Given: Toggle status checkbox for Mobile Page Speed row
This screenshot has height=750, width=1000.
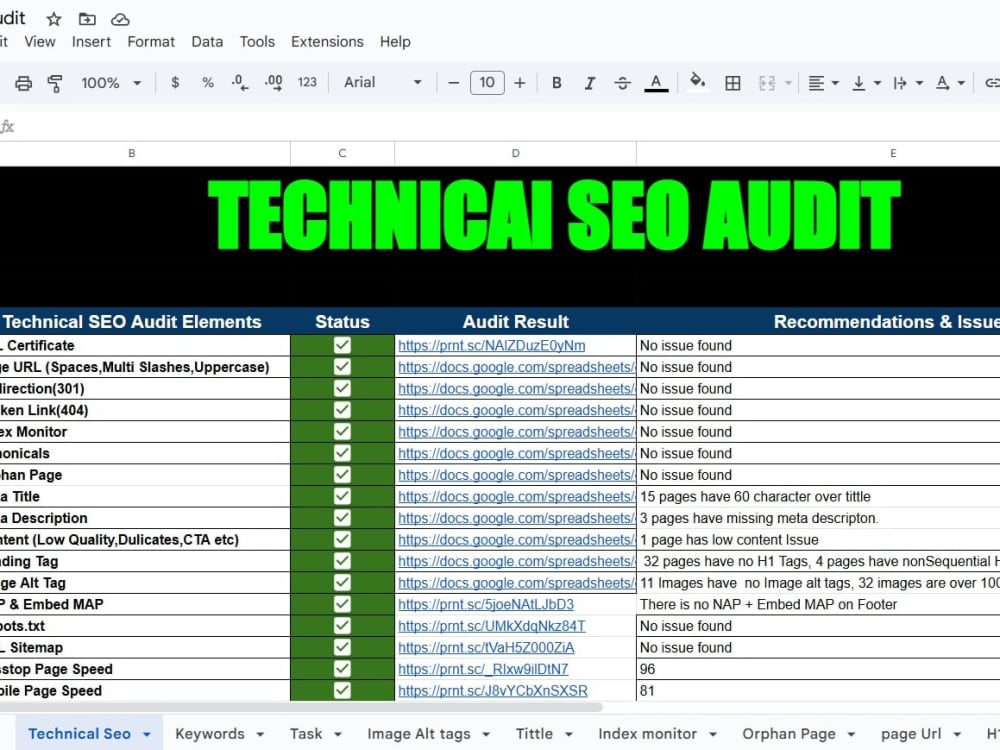Looking at the screenshot, I should [x=342, y=691].
